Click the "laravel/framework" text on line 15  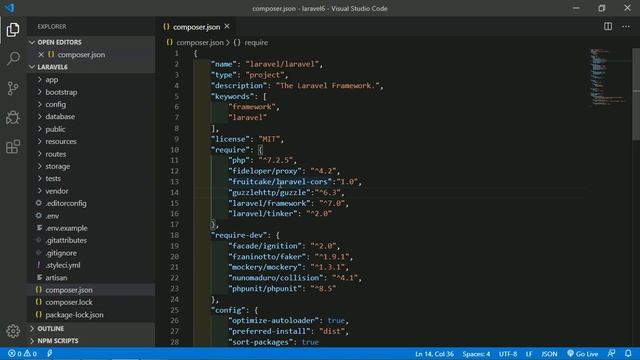pyautogui.click(x=269, y=203)
